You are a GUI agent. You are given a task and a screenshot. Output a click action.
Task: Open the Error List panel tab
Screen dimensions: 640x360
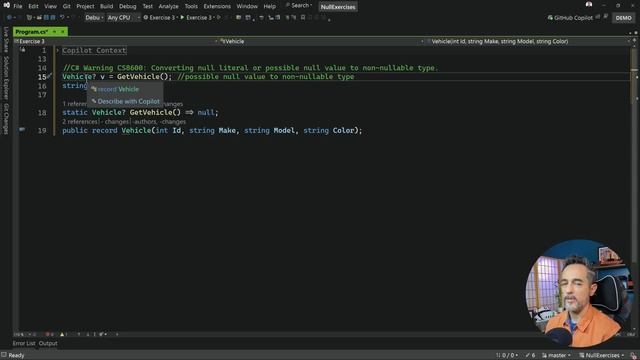[x=24, y=343]
